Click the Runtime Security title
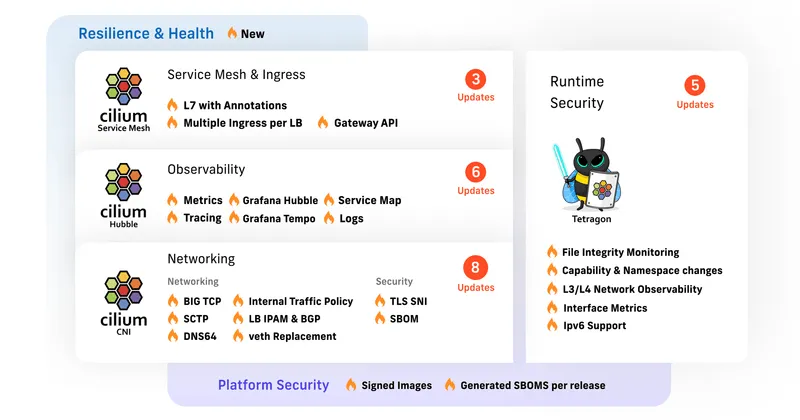The image size is (800, 420). tap(577, 92)
